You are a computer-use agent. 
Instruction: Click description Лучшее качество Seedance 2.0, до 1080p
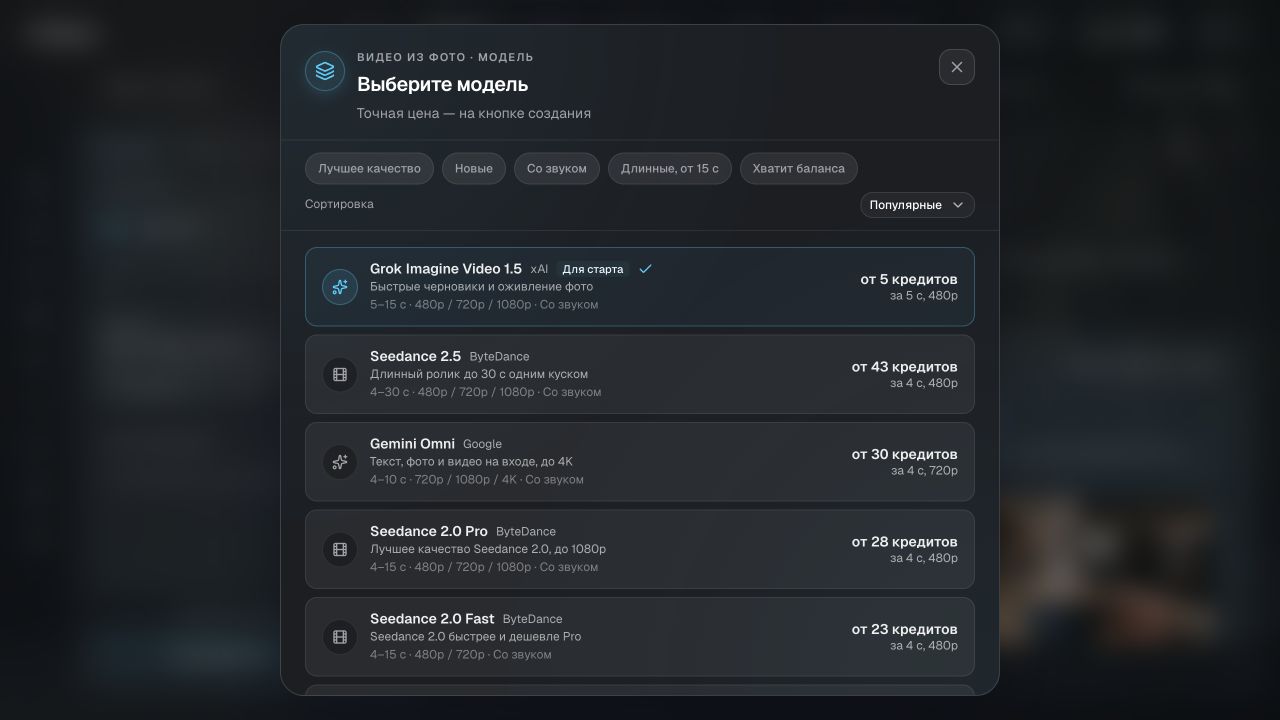coord(488,549)
